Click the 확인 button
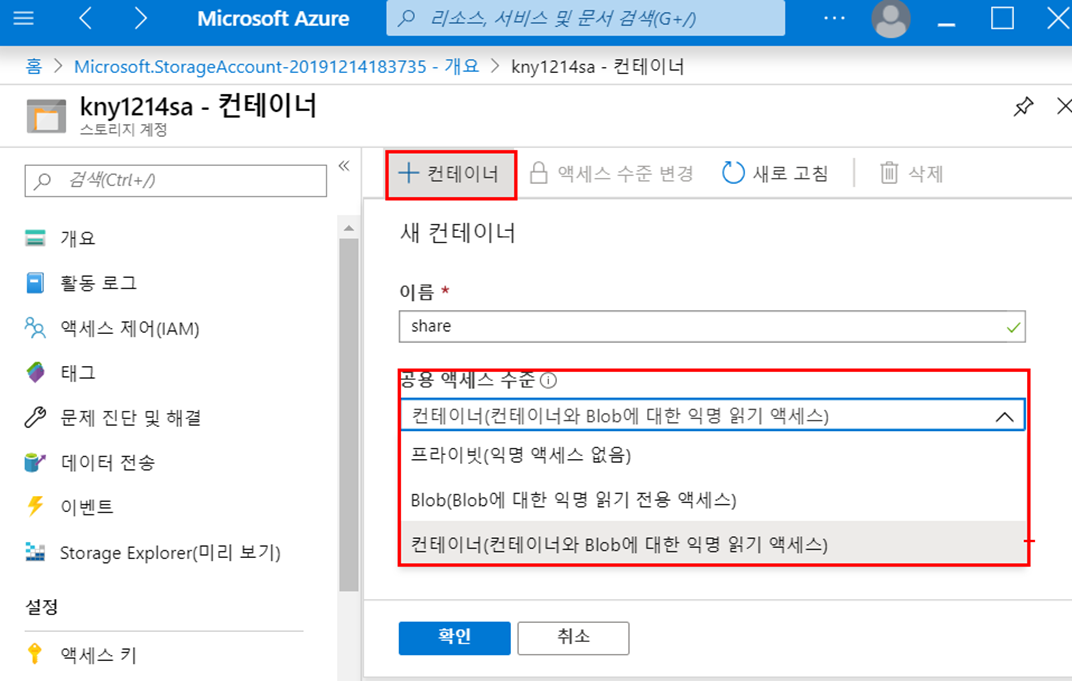The height and width of the screenshot is (681, 1072). (454, 637)
